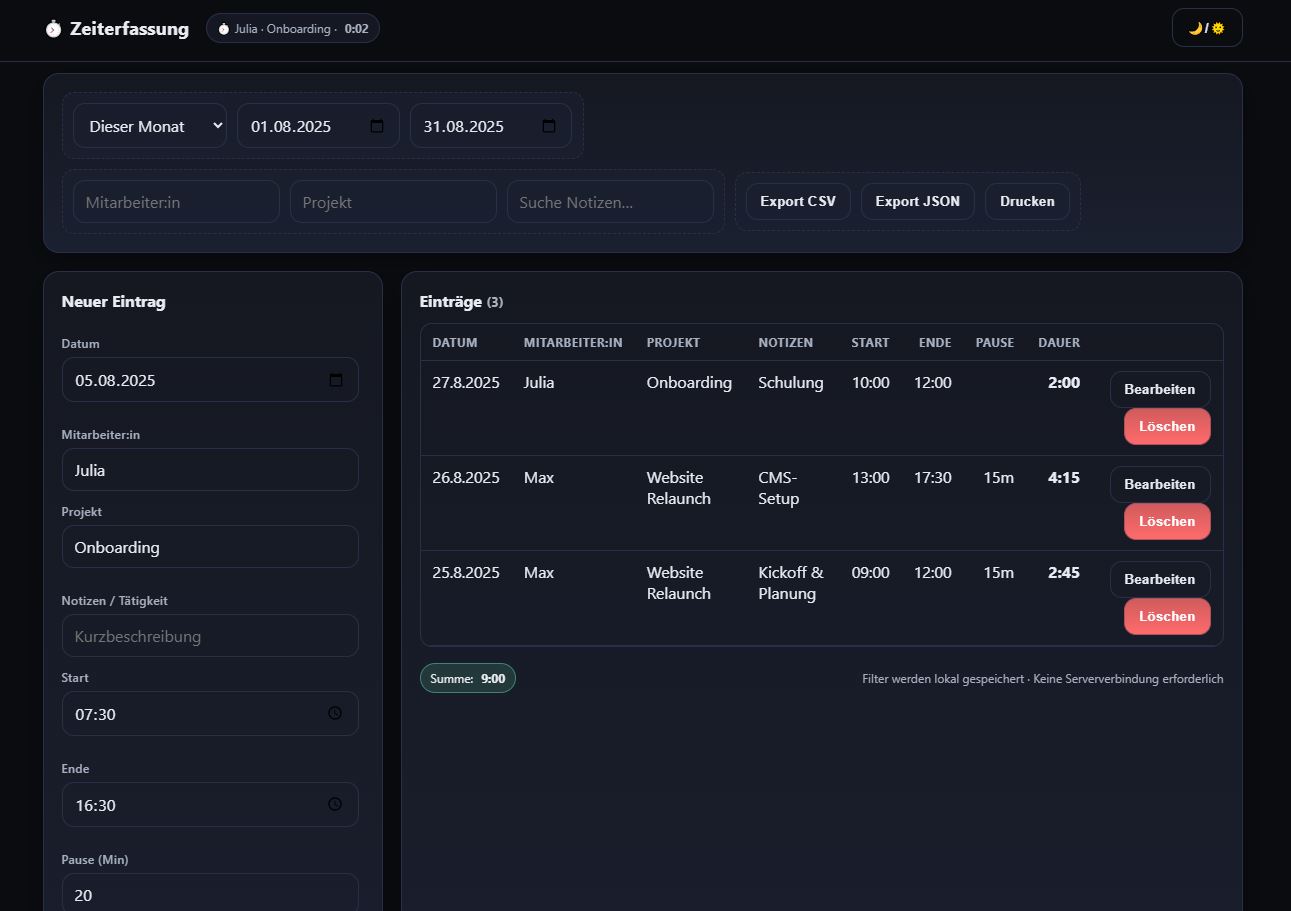The width and height of the screenshot is (1291, 911).
Task: Click the Summe 9:00 total badge
Action: click(x=468, y=678)
